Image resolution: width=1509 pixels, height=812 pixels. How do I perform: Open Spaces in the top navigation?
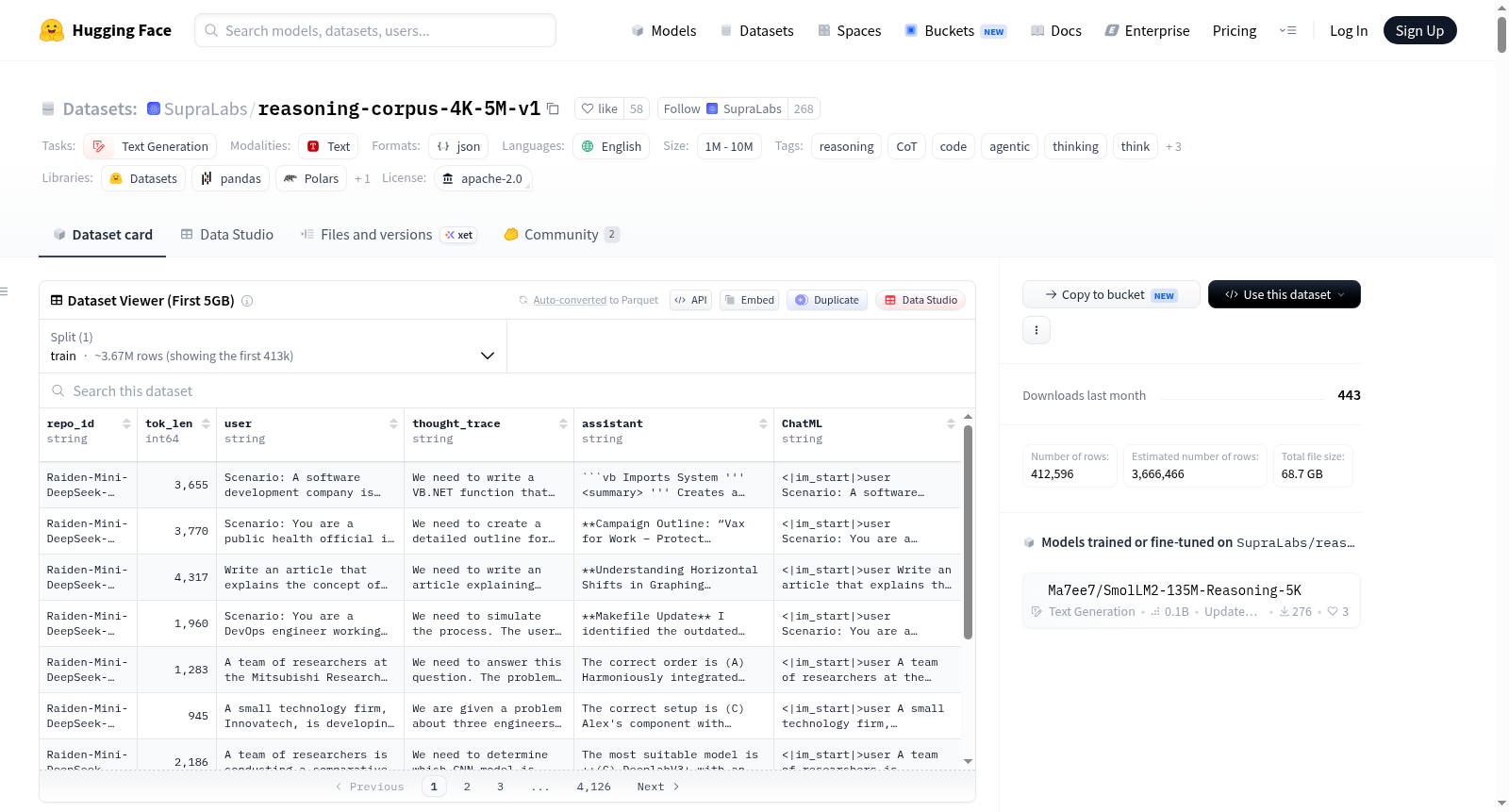point(849,30)
